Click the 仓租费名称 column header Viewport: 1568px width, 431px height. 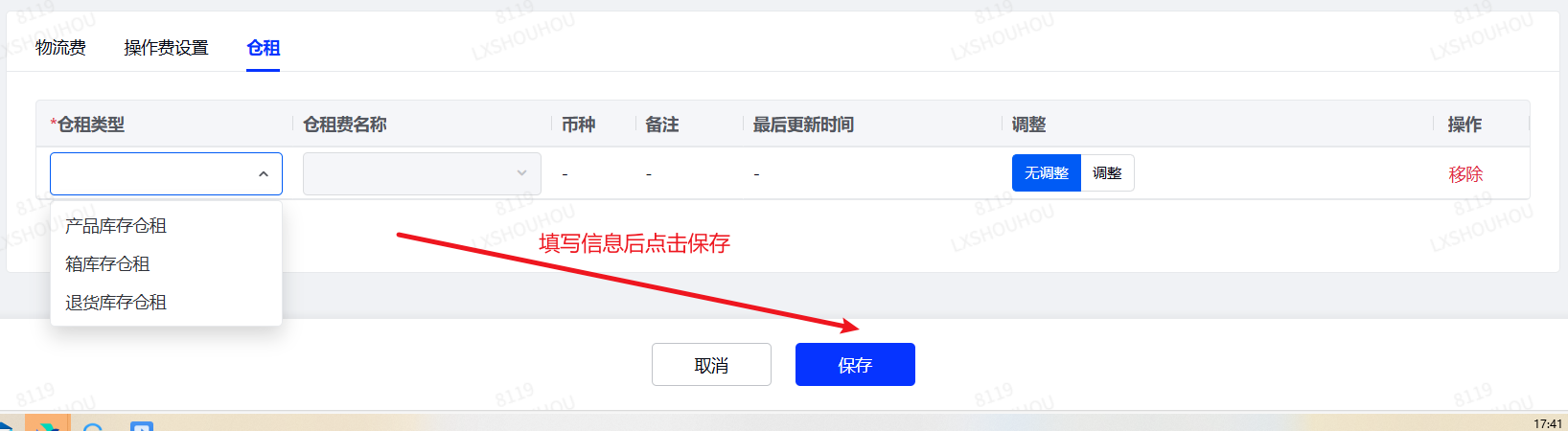tap(345, 125)
